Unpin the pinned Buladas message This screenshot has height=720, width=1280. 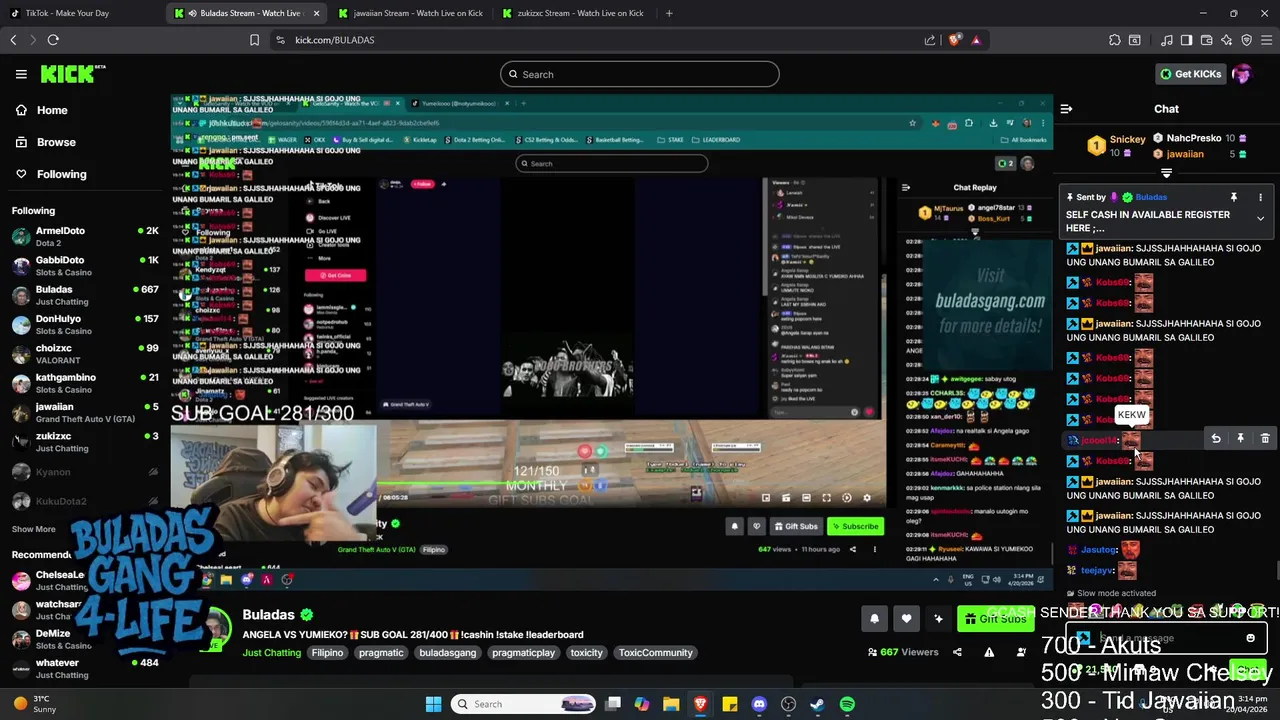click(1234, 197)
